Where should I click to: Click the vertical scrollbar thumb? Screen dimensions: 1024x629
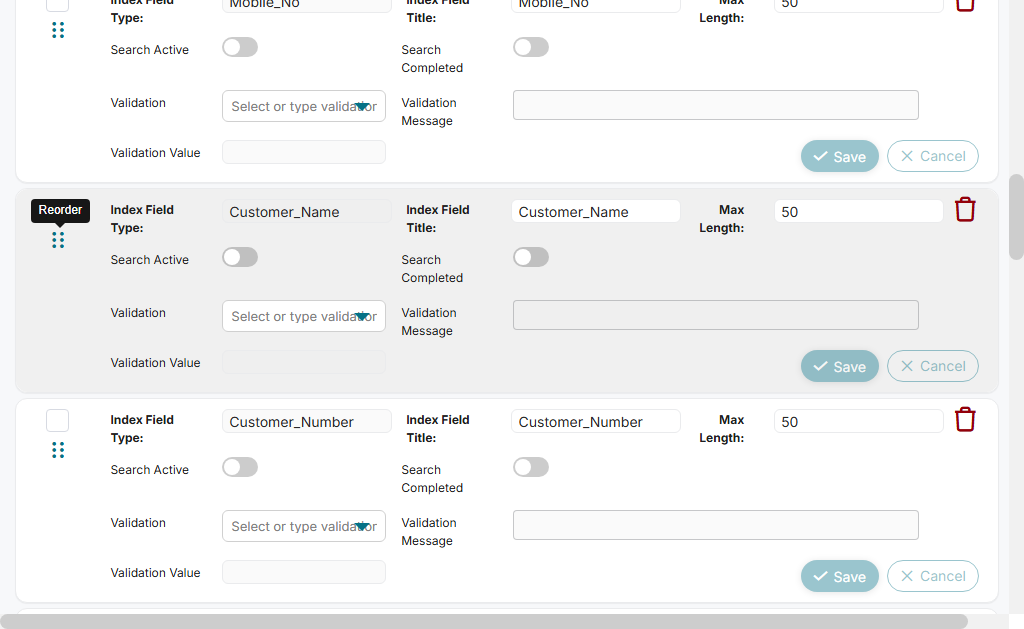point(1016,216)
